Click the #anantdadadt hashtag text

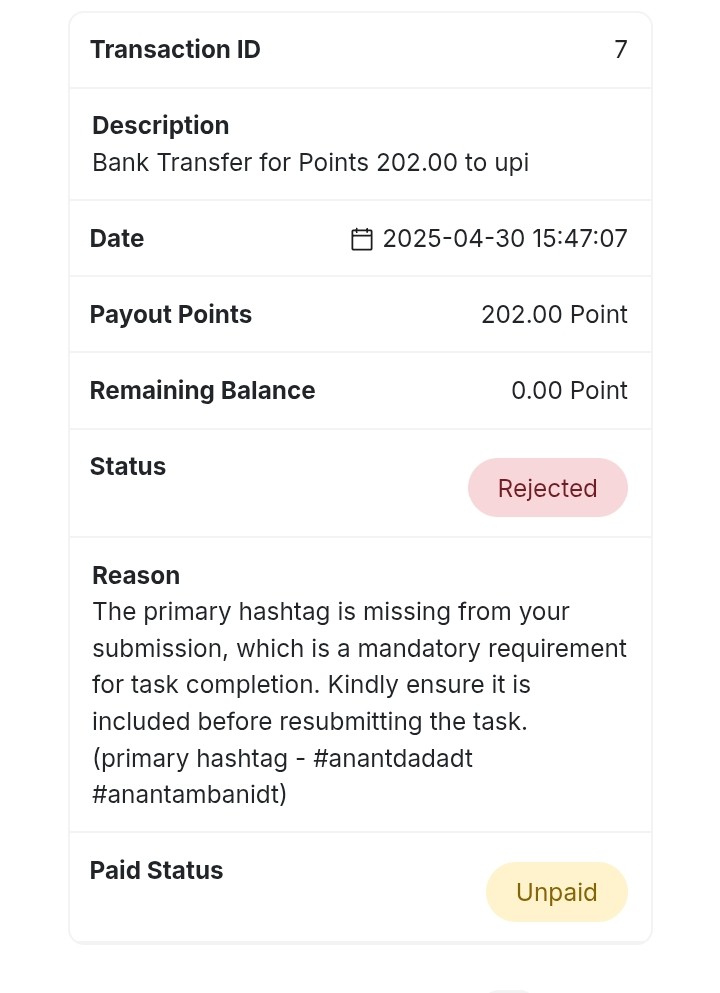[x=393, y=758]
